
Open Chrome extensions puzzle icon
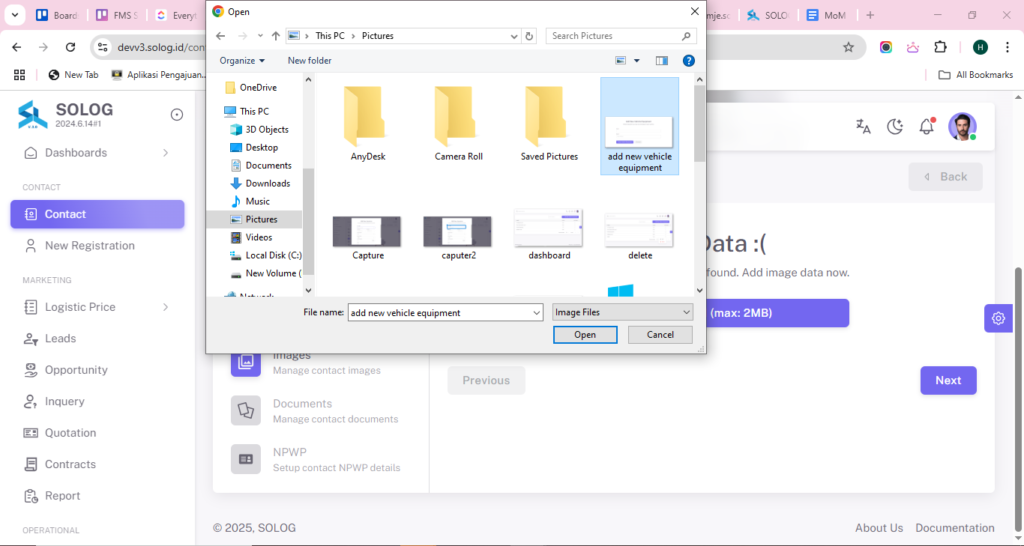pyautogui.click(x=940, y=47)
